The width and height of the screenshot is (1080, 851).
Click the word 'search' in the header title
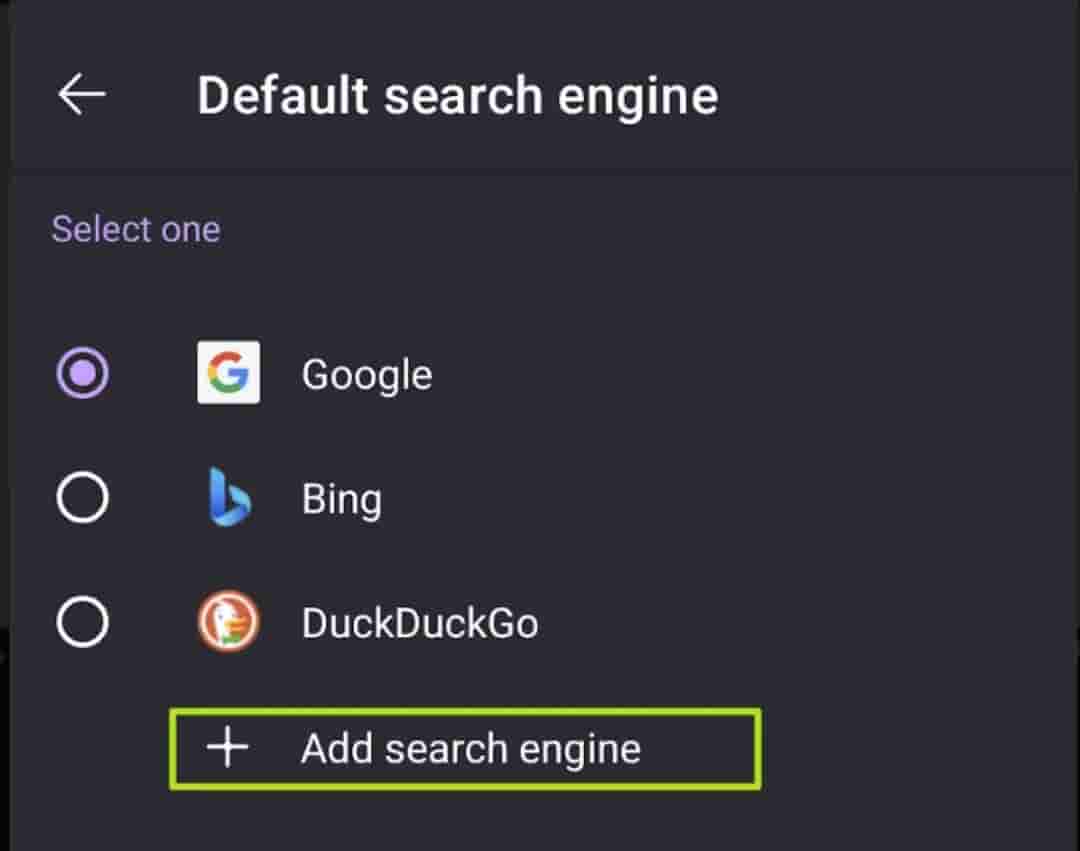coord(465,96)
